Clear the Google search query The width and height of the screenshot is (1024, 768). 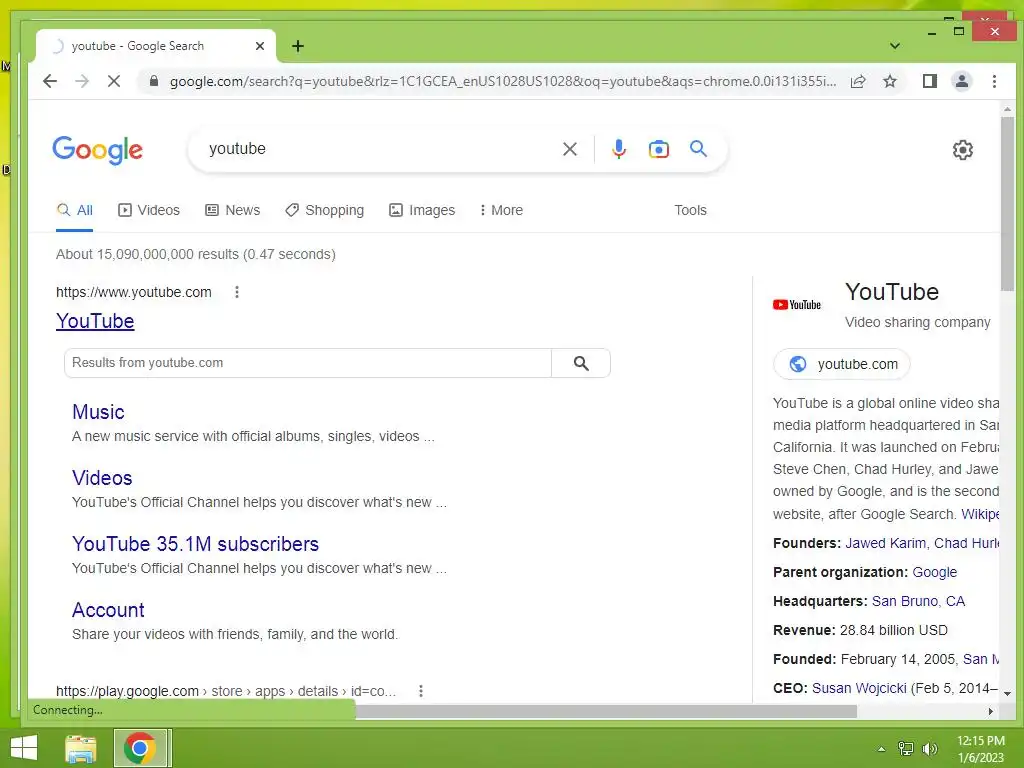pos(569,149)
